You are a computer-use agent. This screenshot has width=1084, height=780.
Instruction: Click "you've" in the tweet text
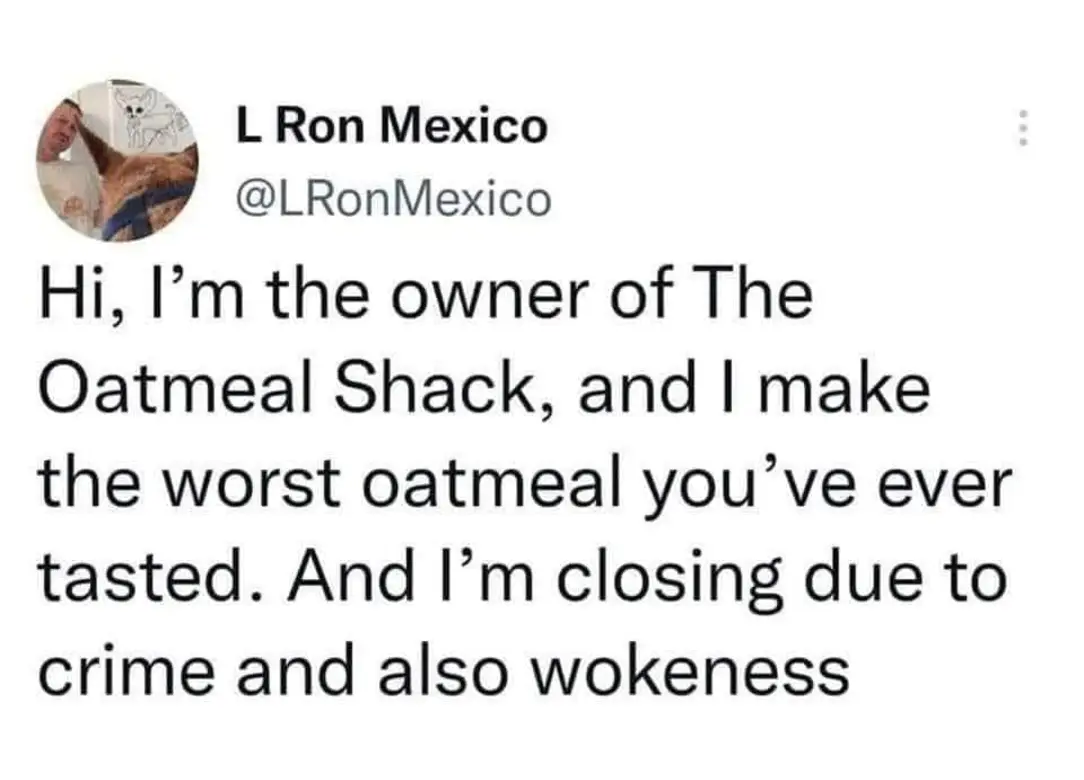pos(740,484)
